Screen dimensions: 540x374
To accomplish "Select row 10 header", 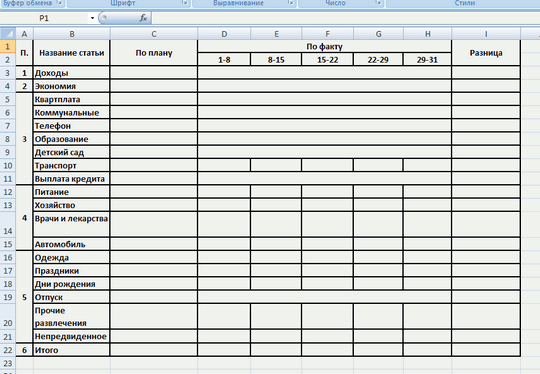I will point(8,166).
